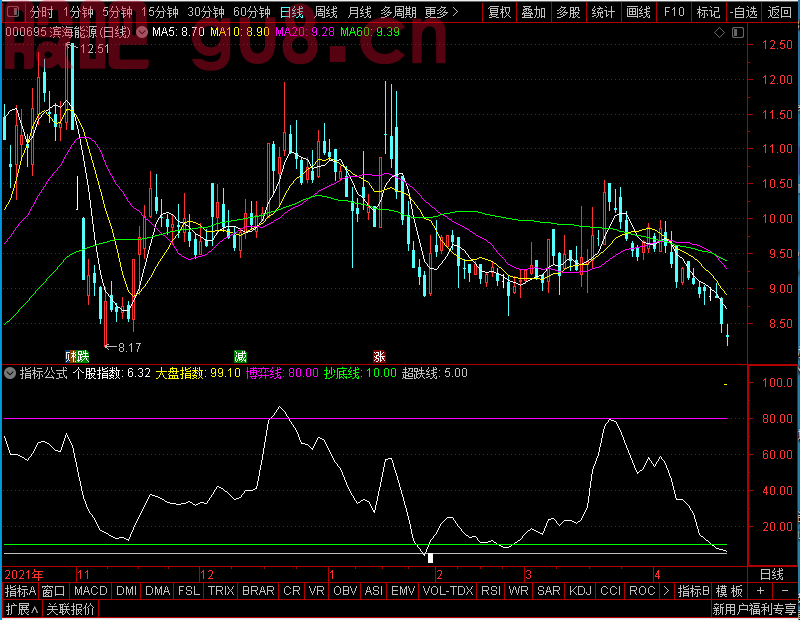Switch to 分时 intraday view
This screenshot has height=620, width=800.
coord(41,12)
